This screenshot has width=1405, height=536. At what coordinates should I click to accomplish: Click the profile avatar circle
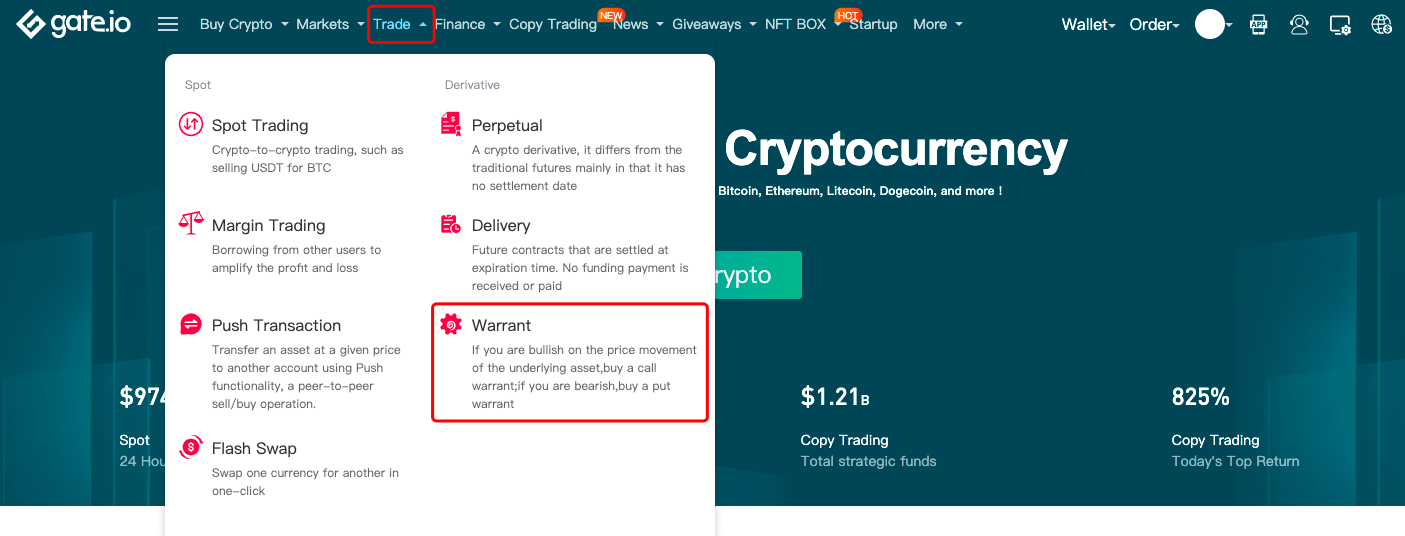(1210, 24)
